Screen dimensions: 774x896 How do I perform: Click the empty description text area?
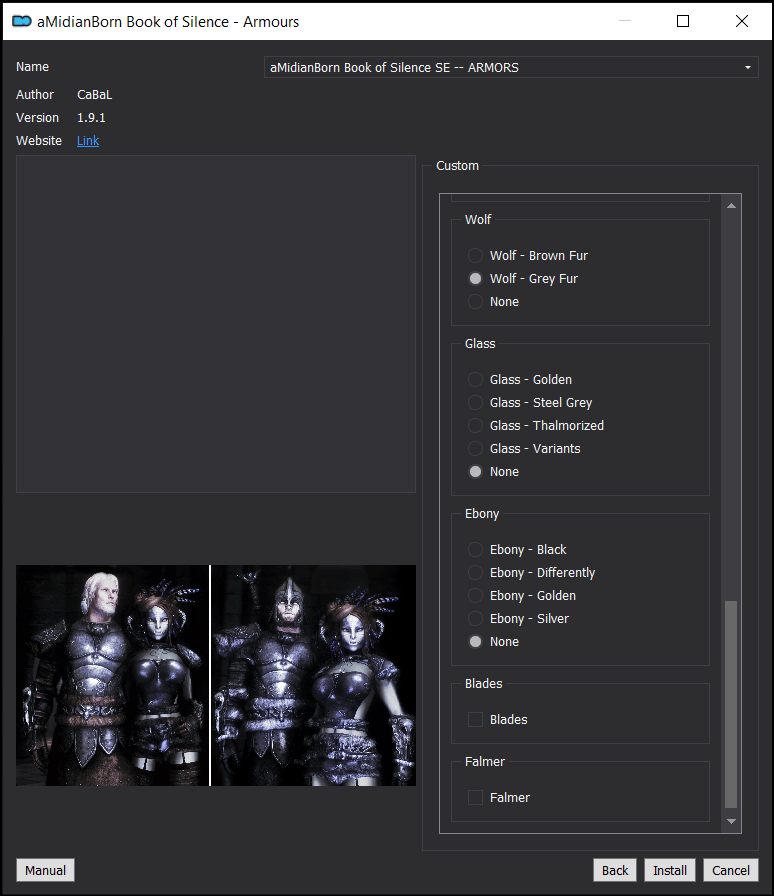coord(216,324)
